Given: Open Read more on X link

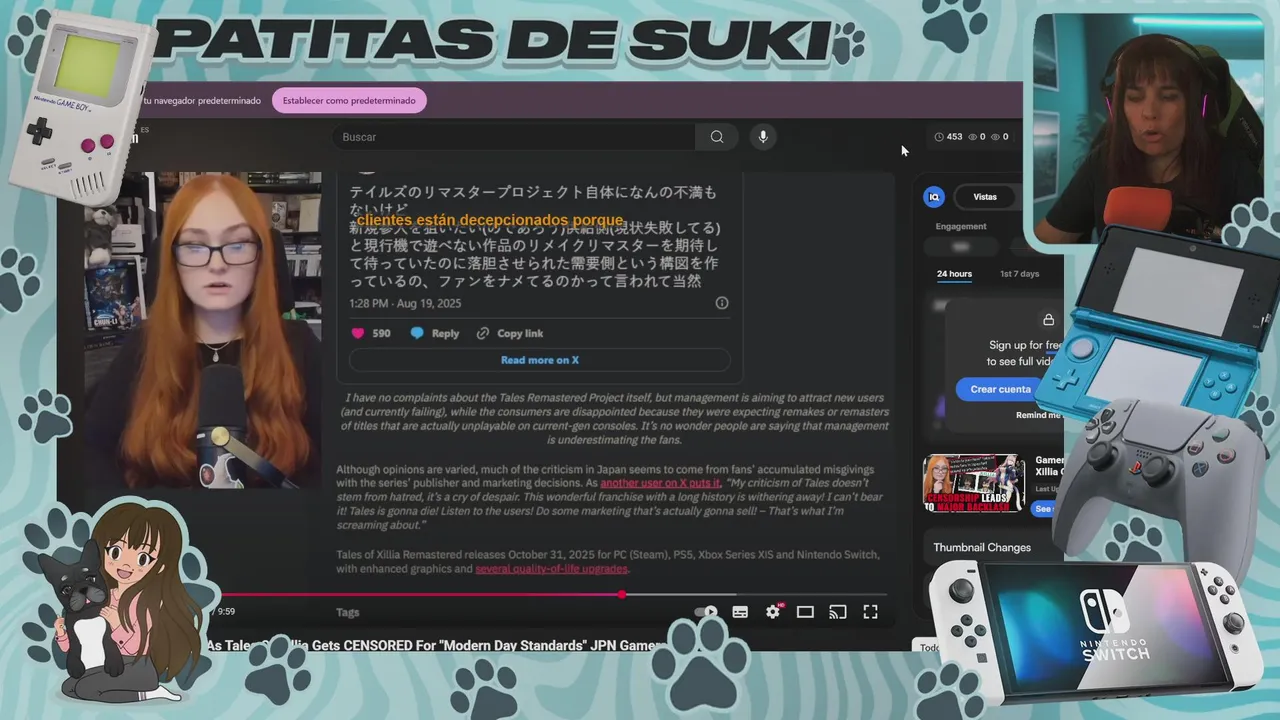Looking at the screenshot, I should (x=540, y=360).
